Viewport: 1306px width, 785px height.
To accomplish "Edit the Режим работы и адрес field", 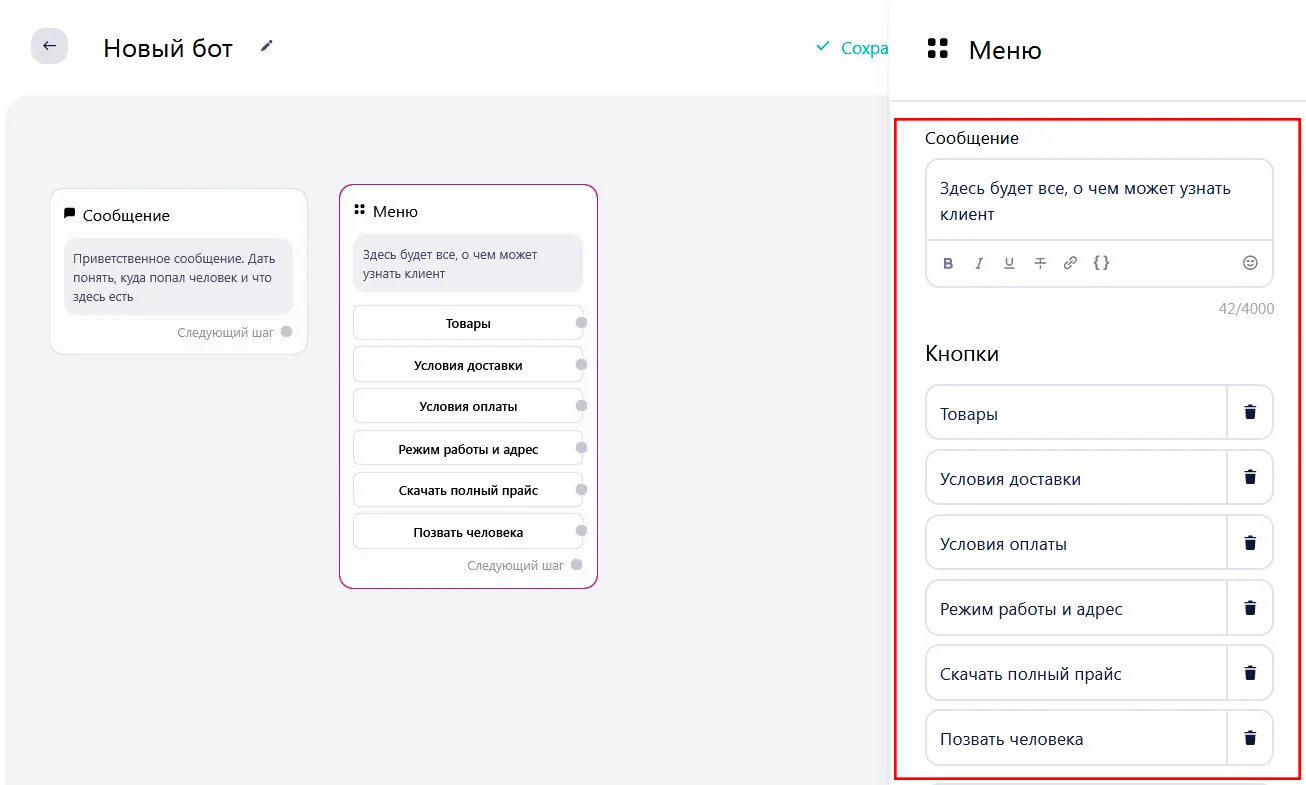I will click(1076, 609).
